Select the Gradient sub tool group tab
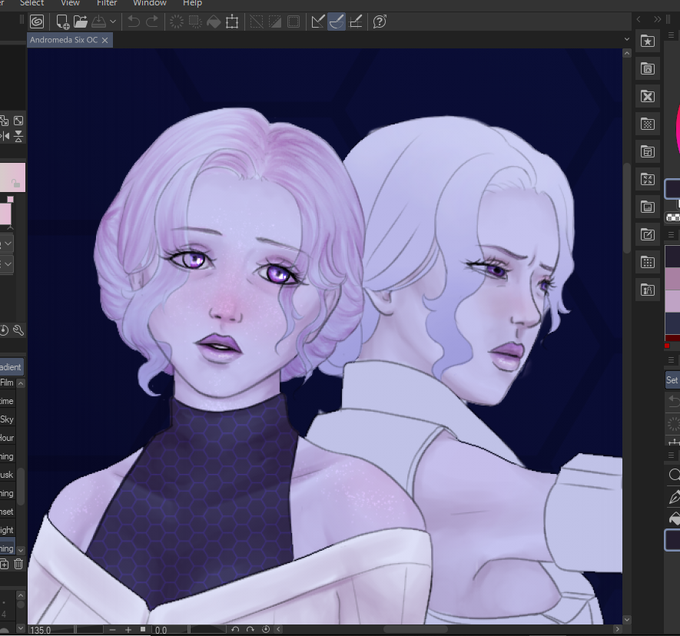680x636 pixels. [x=11, y=367]
